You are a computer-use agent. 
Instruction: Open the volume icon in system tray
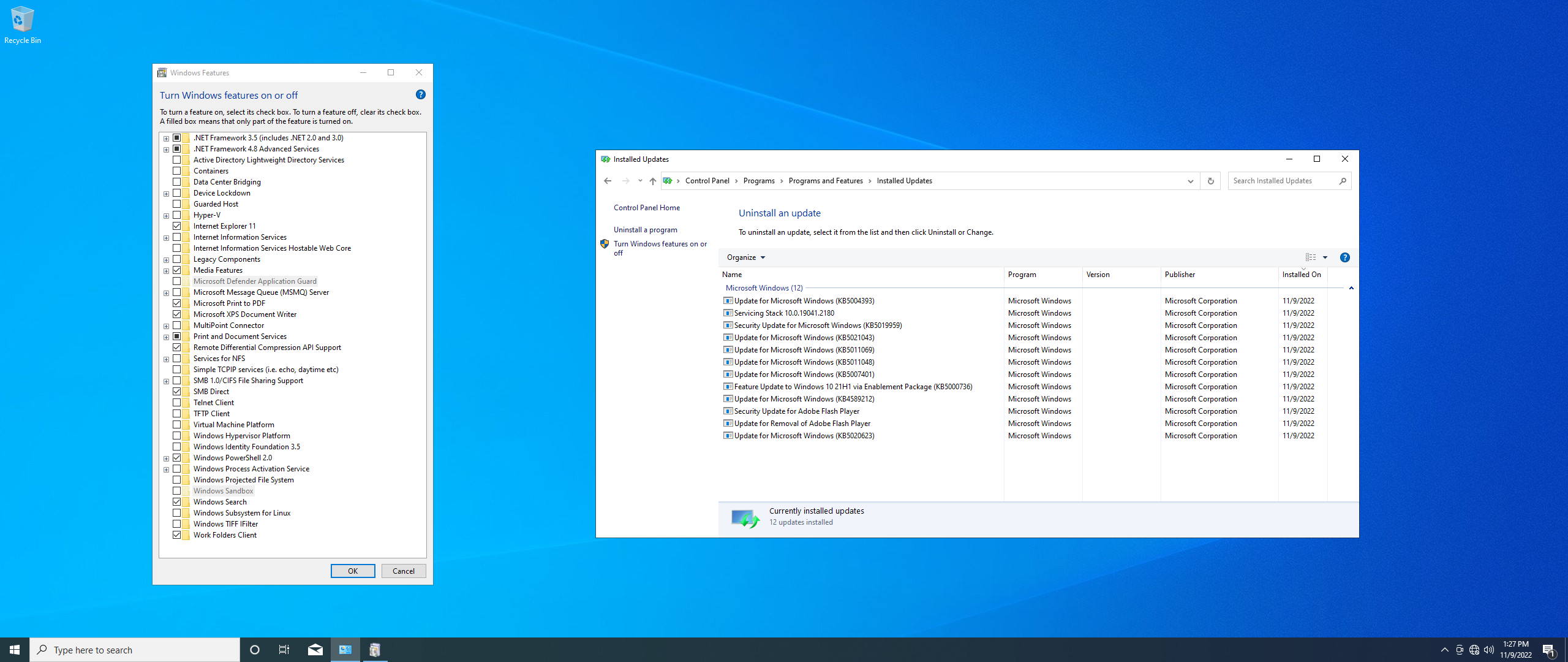(1488, 650)
